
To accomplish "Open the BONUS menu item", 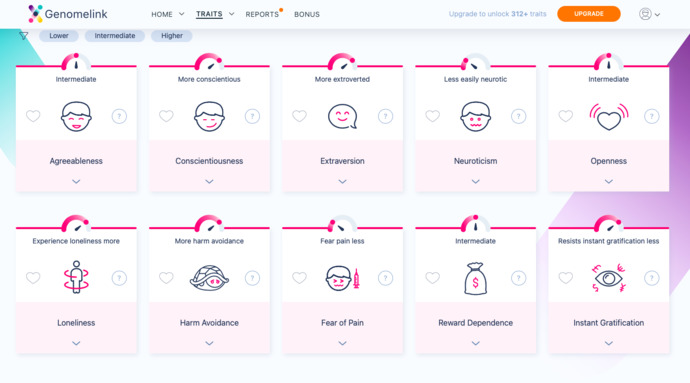I will [x=307, y=14].
